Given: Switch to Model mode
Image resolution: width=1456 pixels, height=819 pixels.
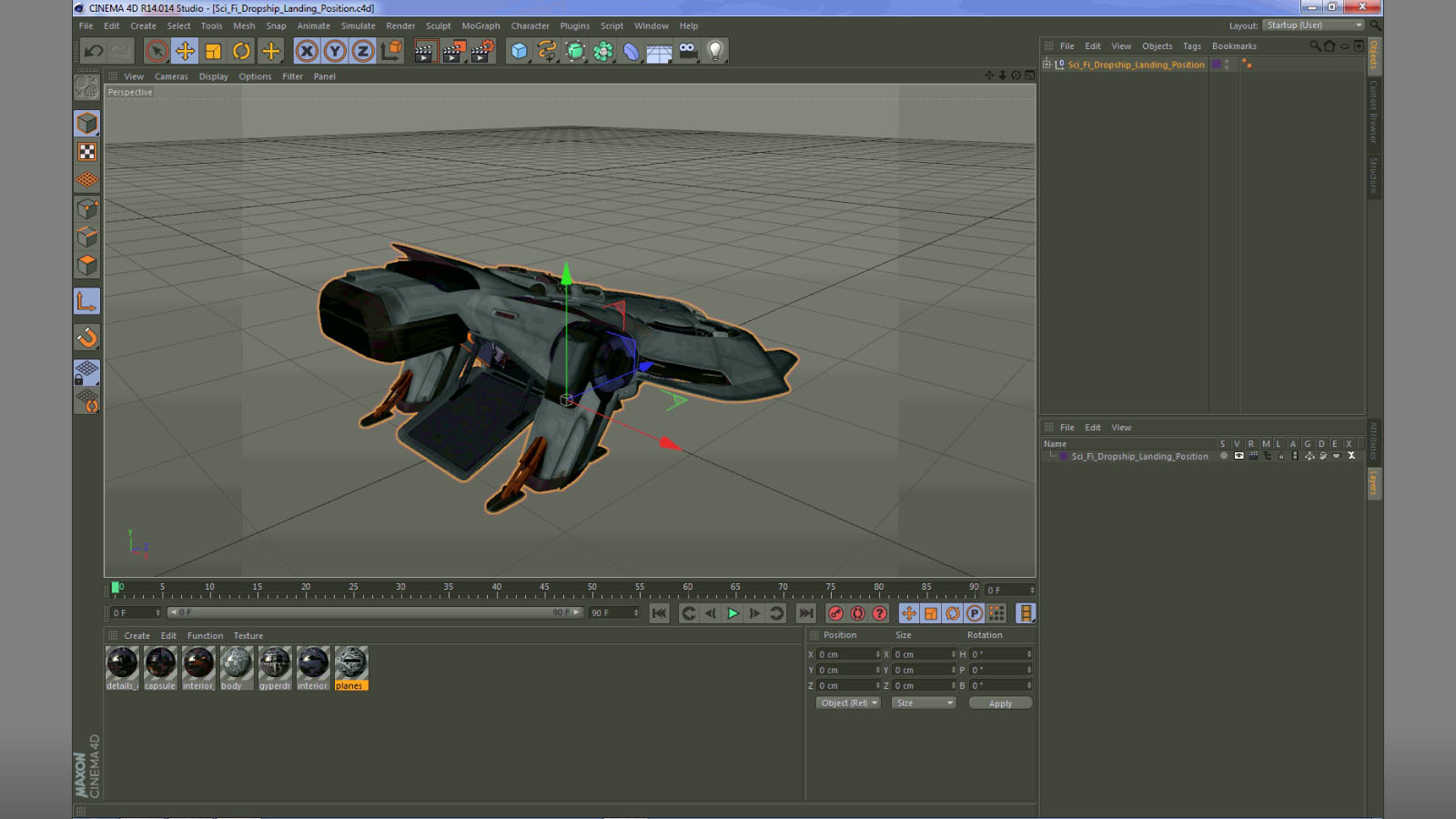Looking at the screenshot, I should click(x=87, y=123).
